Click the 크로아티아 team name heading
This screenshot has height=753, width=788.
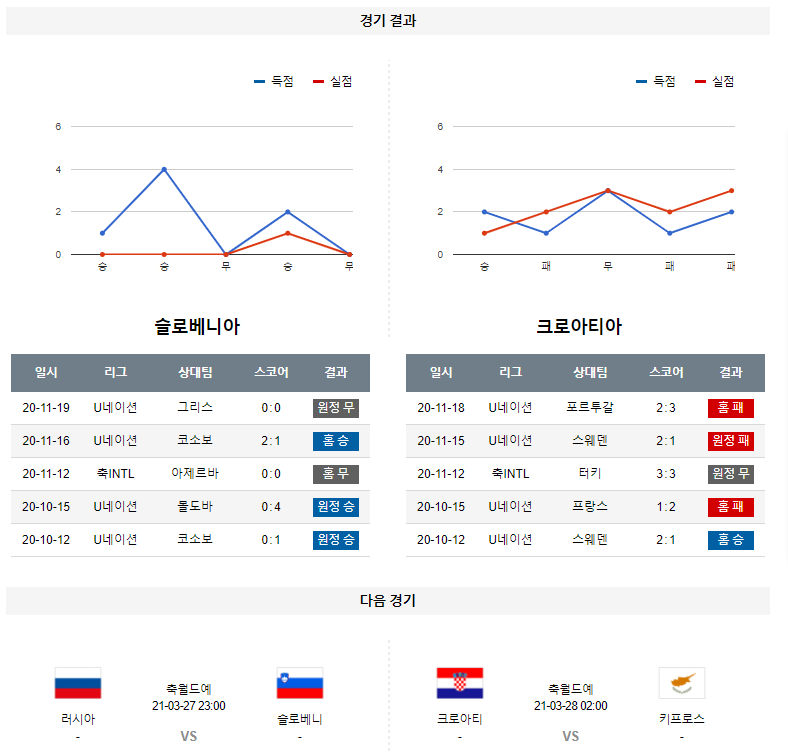click(579, 327)
